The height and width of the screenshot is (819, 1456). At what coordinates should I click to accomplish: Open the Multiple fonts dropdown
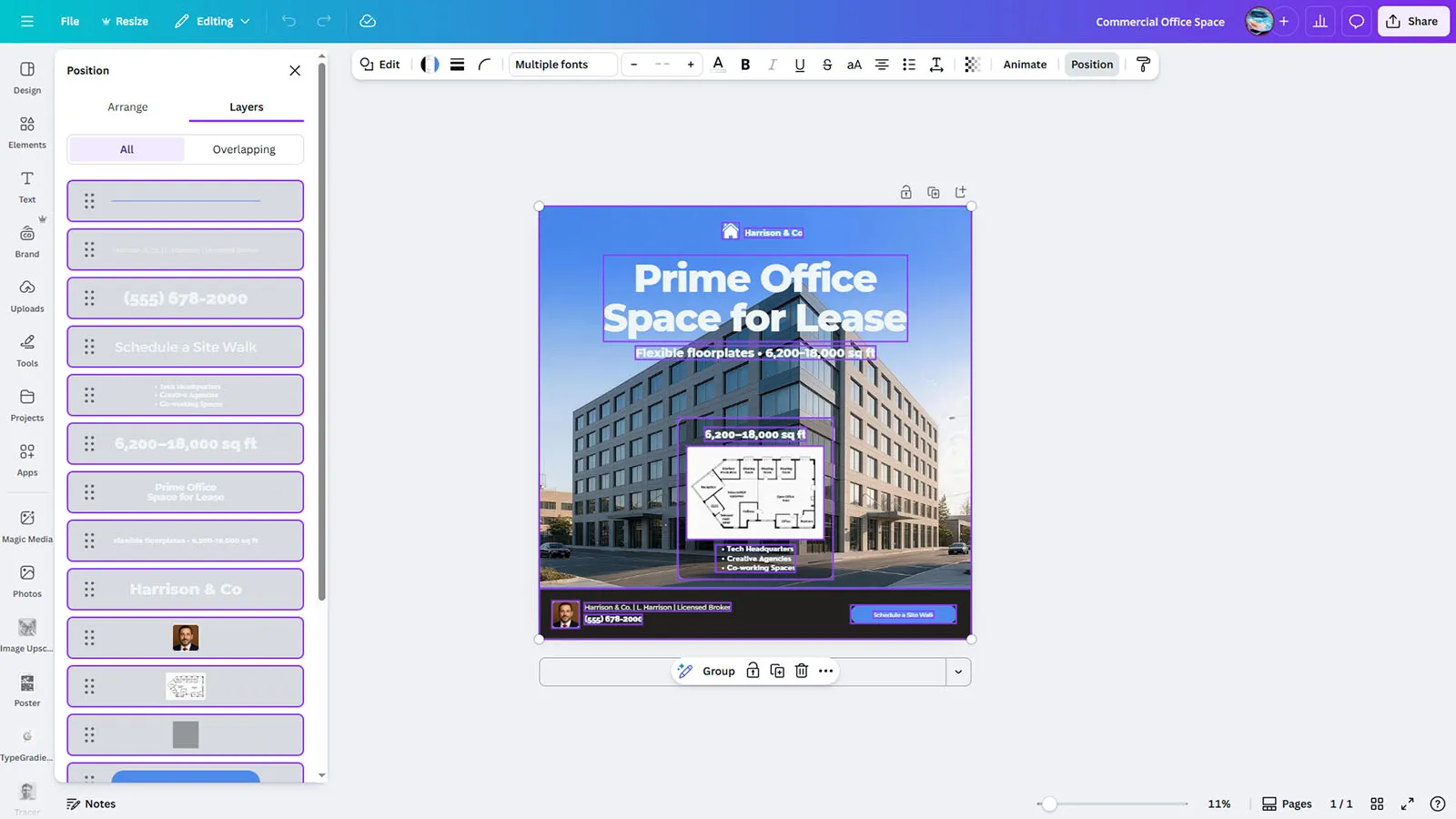(x=561, y=65)
